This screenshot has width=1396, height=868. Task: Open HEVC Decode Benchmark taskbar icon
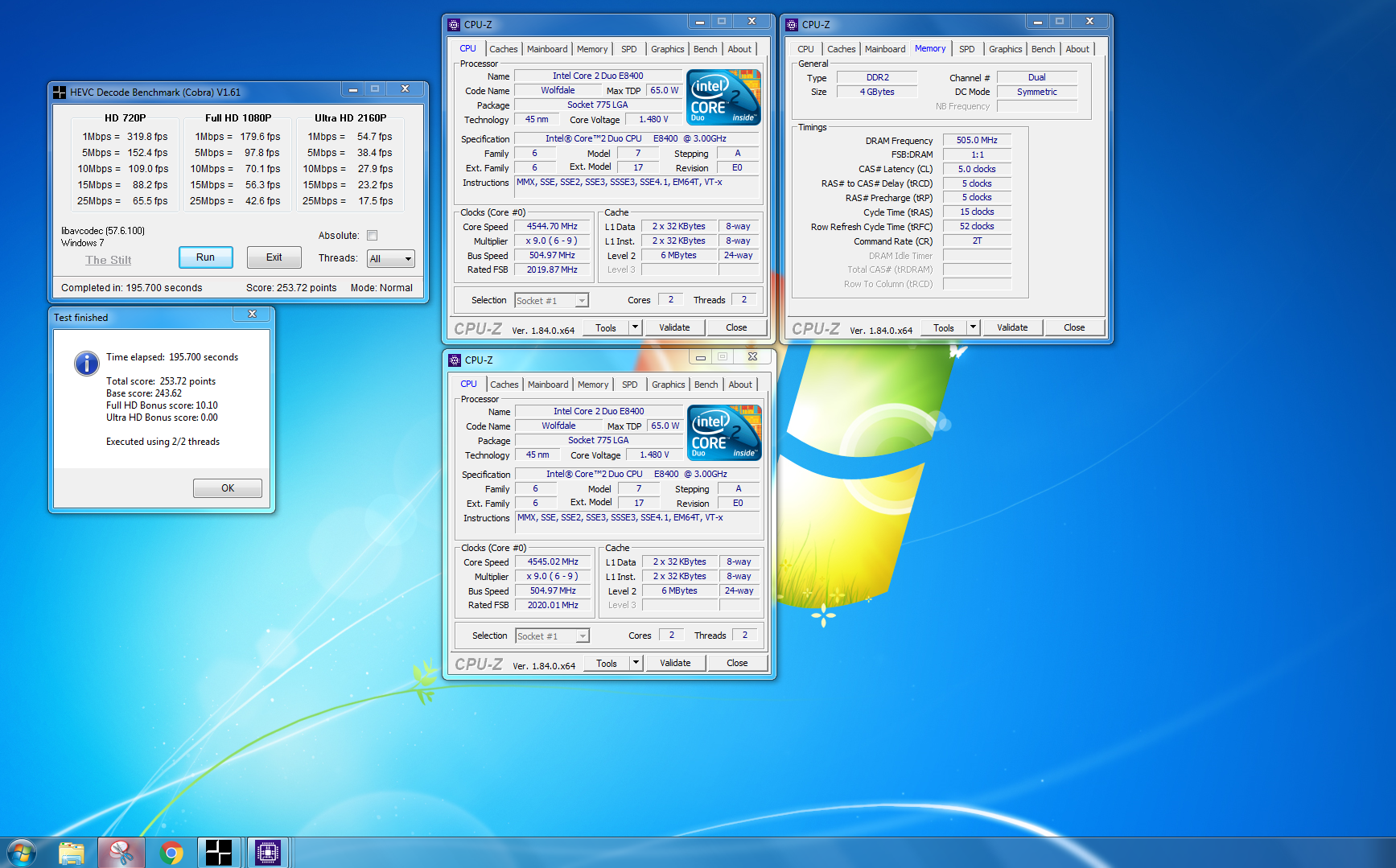pyautogui.click(x=219, y=853)
